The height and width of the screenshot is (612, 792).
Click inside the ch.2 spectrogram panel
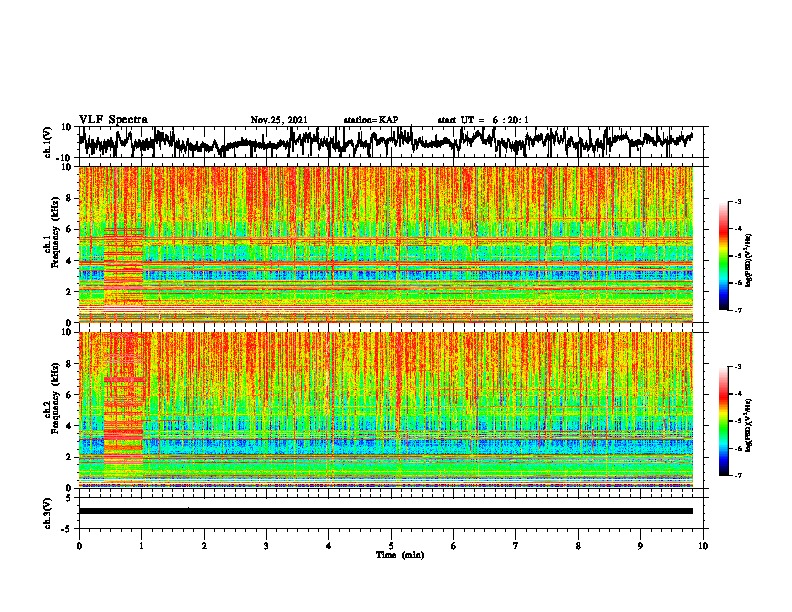(x=386, y=410)
